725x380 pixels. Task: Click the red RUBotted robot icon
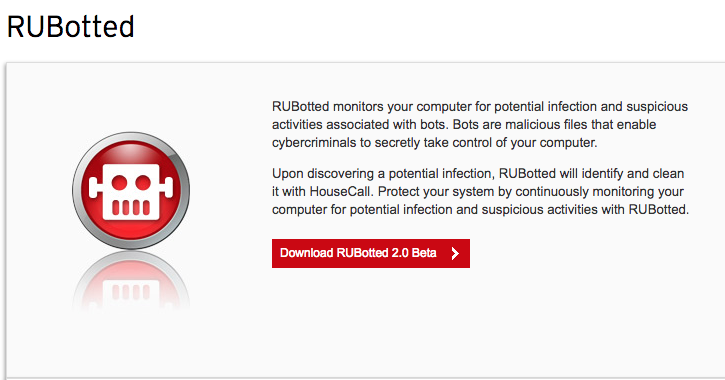pyautogui.click(x=131, y=190)
